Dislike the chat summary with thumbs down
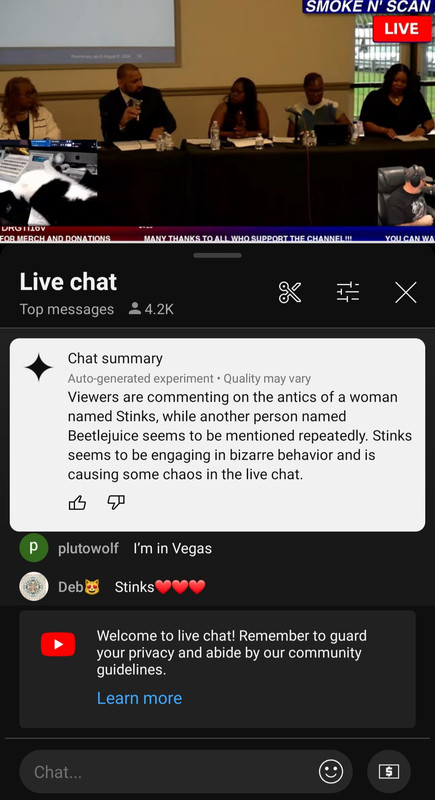This screenshot has height=800, width=435. coord(116,503)
